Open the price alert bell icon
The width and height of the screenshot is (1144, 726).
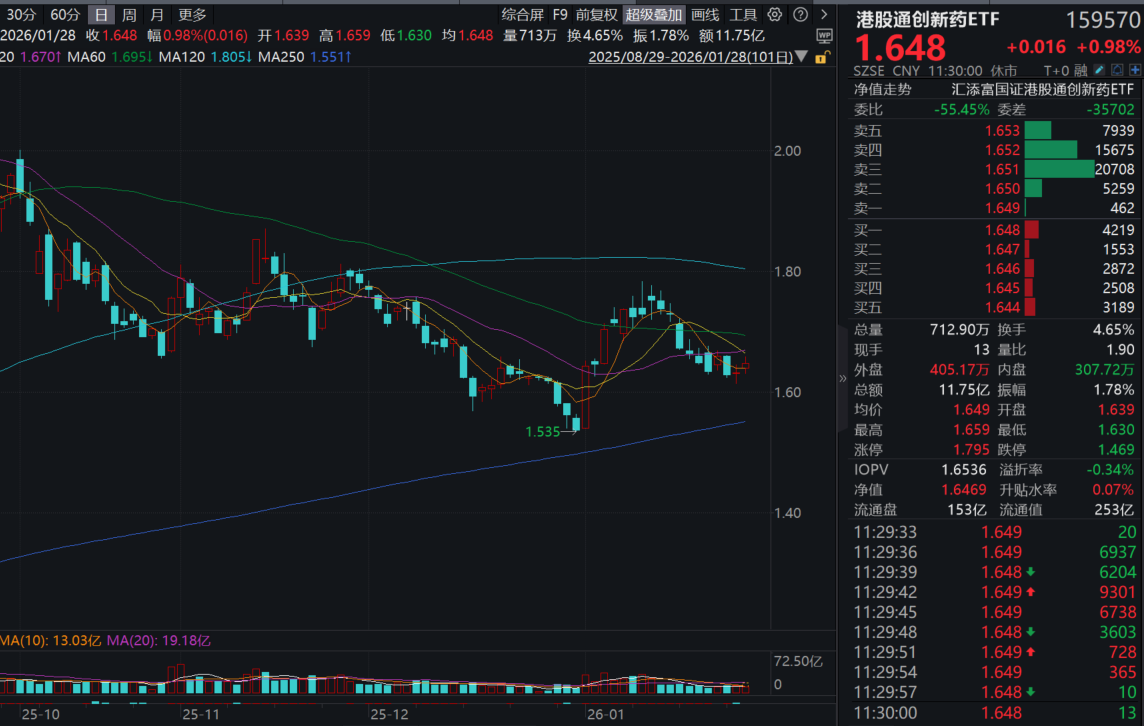point(1117,69)
